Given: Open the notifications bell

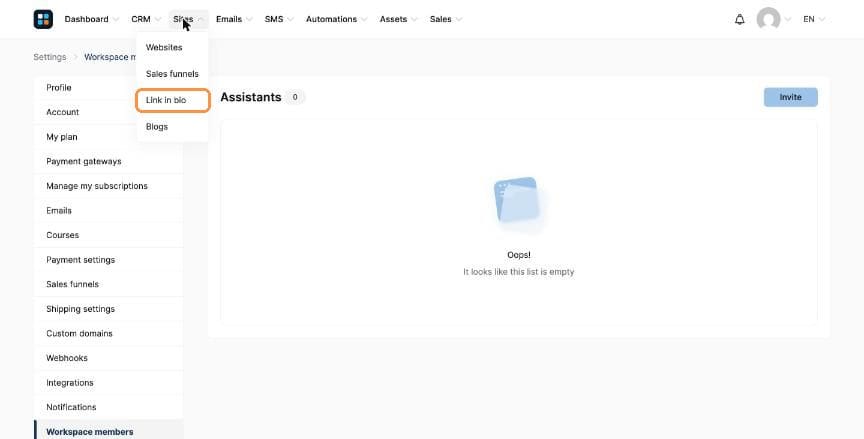Looking at the screenshot, I should (739, 19).
